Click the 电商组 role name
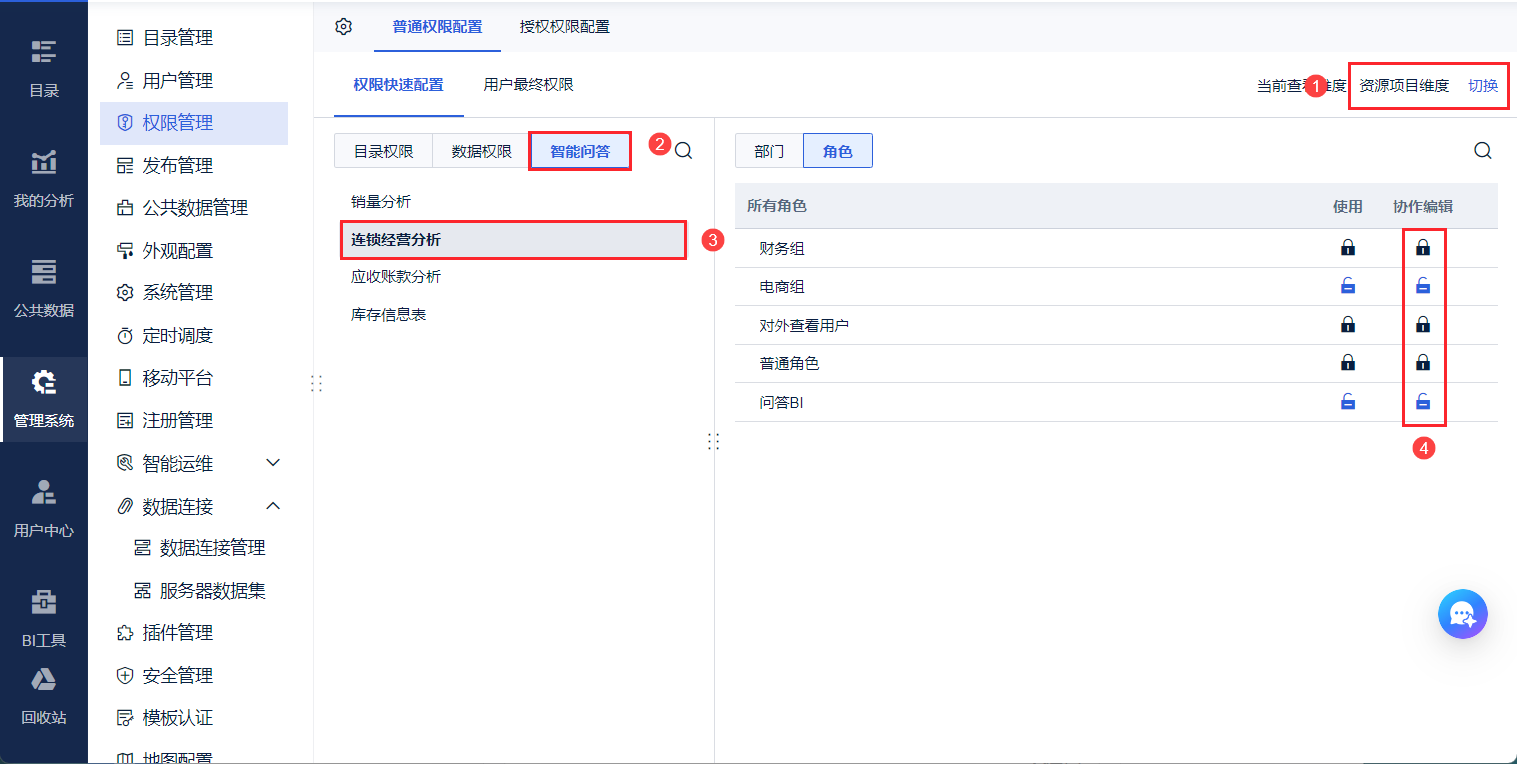The width and height of the screenshot is (1517, 764). 782,287
